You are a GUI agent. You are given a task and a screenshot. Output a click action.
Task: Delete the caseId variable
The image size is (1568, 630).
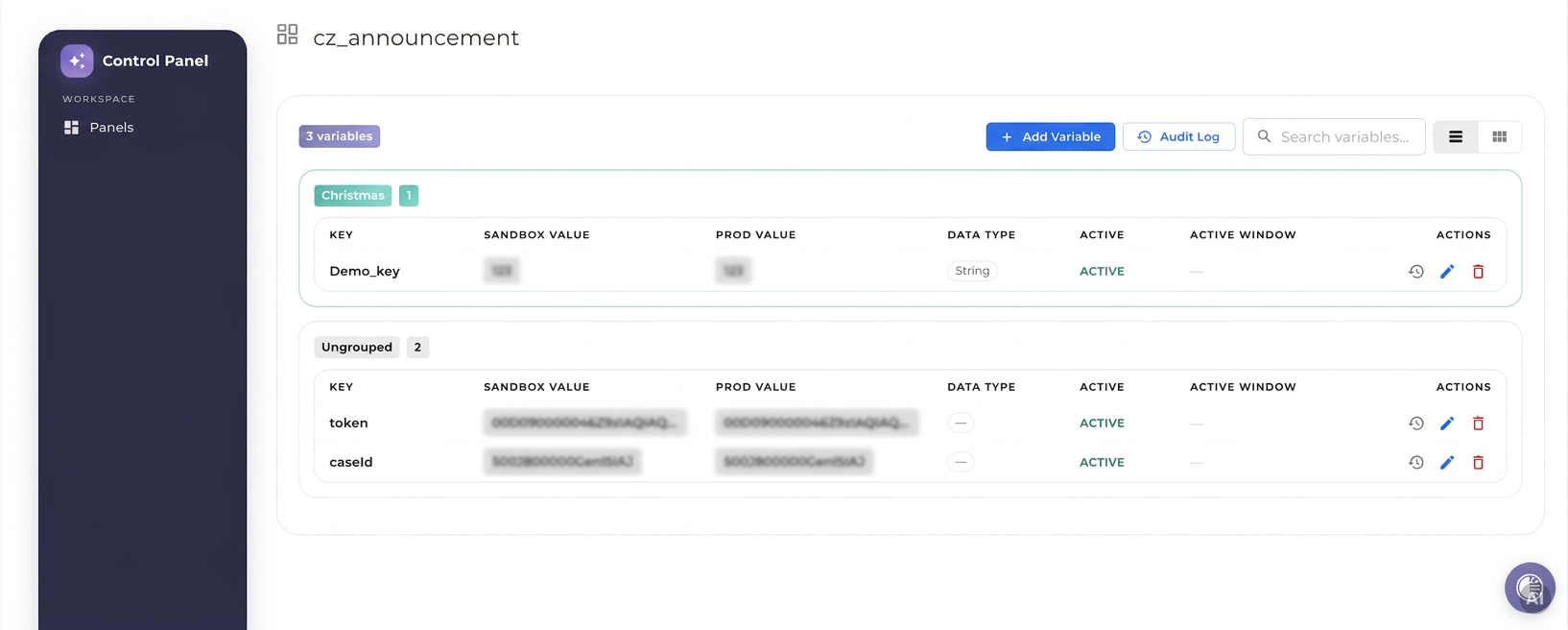1478,463
